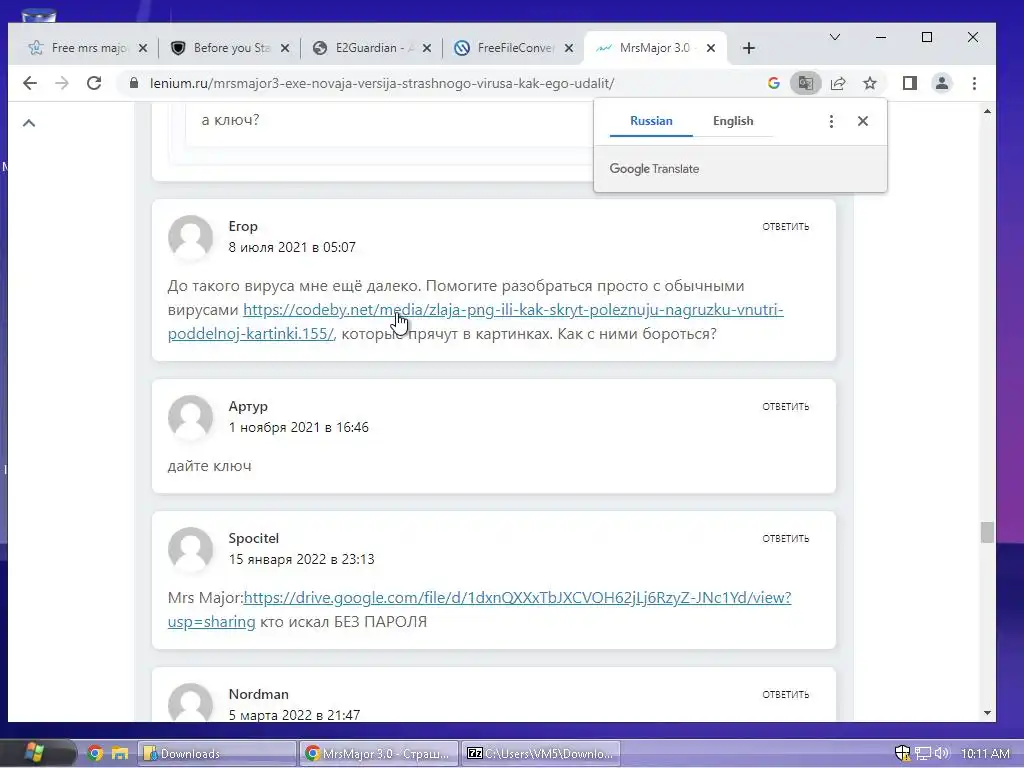Open the Chrome profile avatar menu
1024x768 pixels.
(x=942, y=83)
